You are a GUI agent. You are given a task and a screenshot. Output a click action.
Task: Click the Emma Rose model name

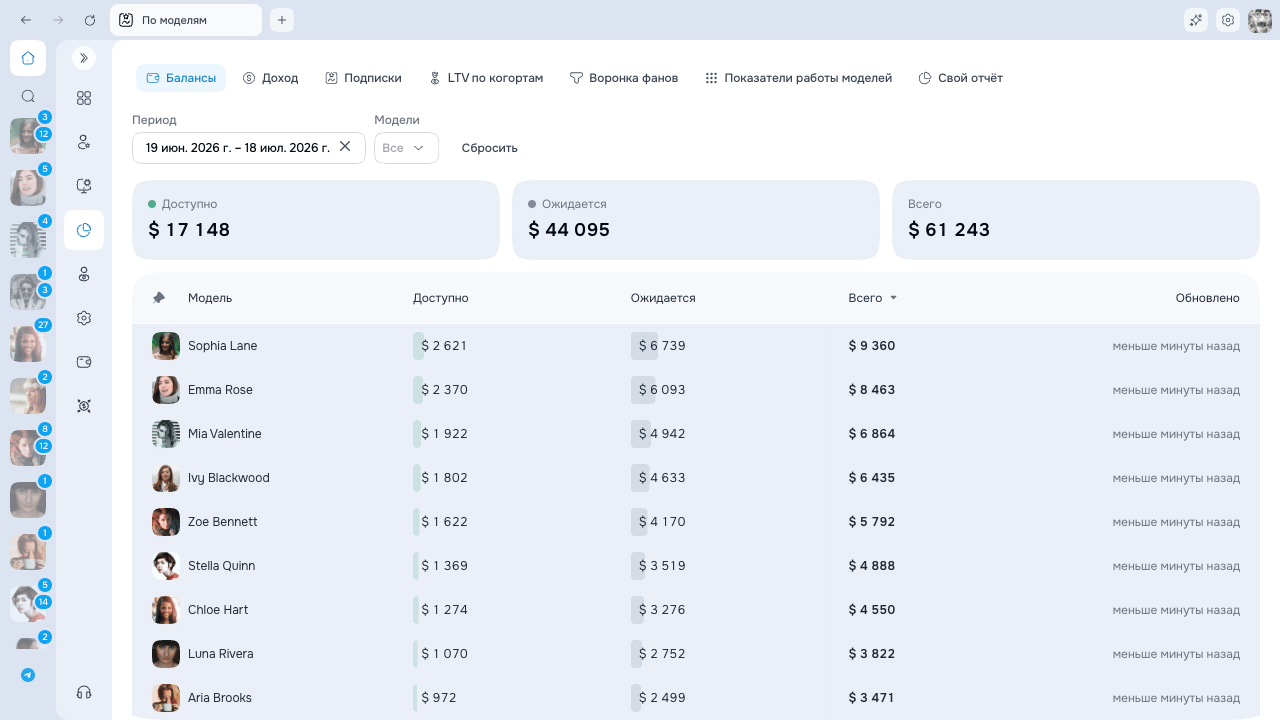[x=220, y=390]
